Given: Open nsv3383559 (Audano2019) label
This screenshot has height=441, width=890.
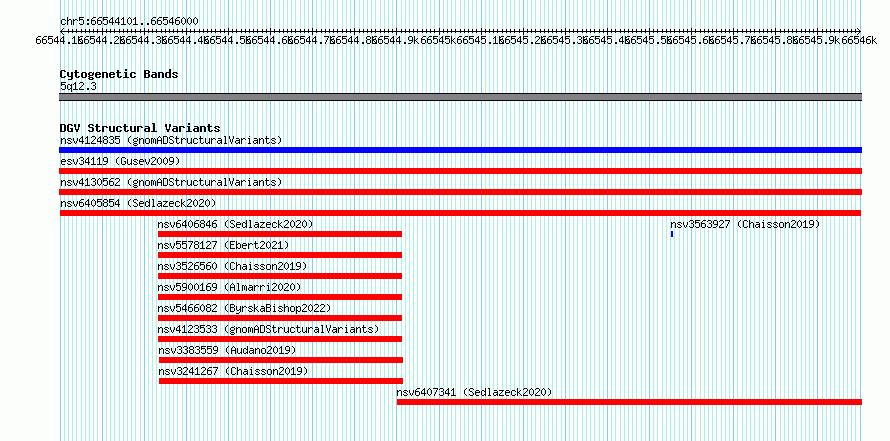Looking at the screenshot, I should click(x=227, y=350).
